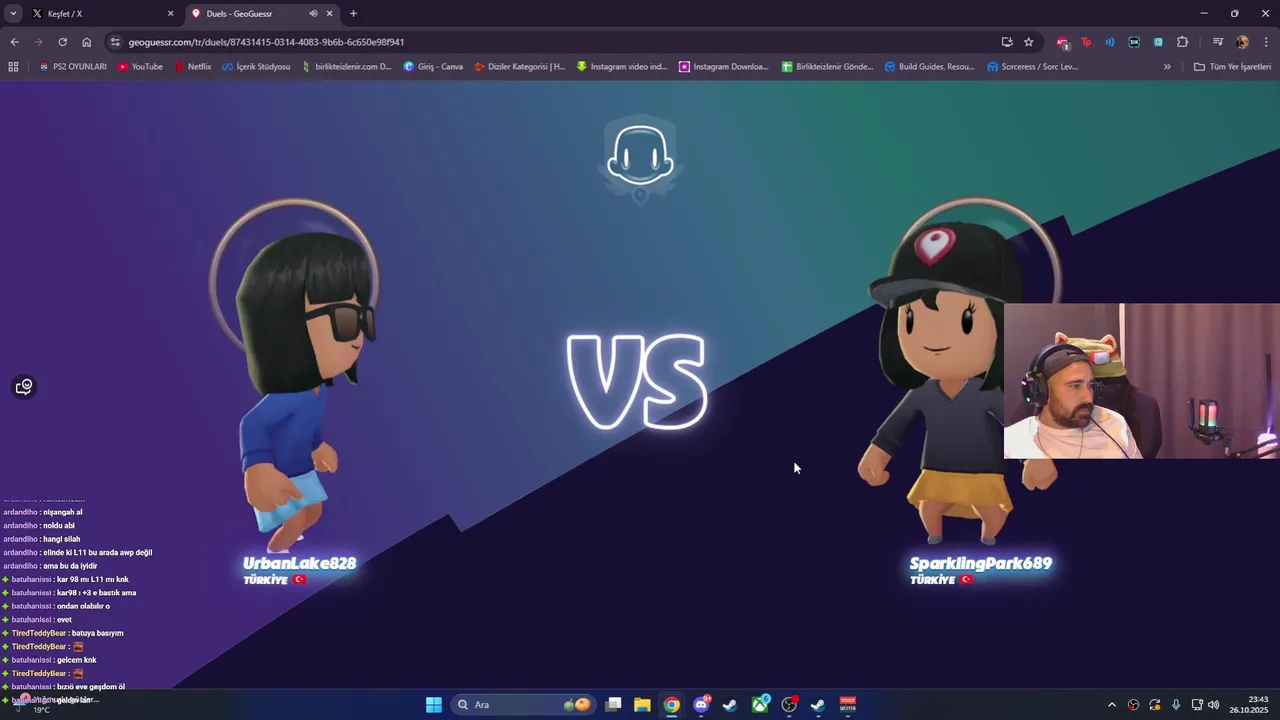Open the Netflix bookmark
This screenshot has width=1280, height=720.
coord(193,67)
